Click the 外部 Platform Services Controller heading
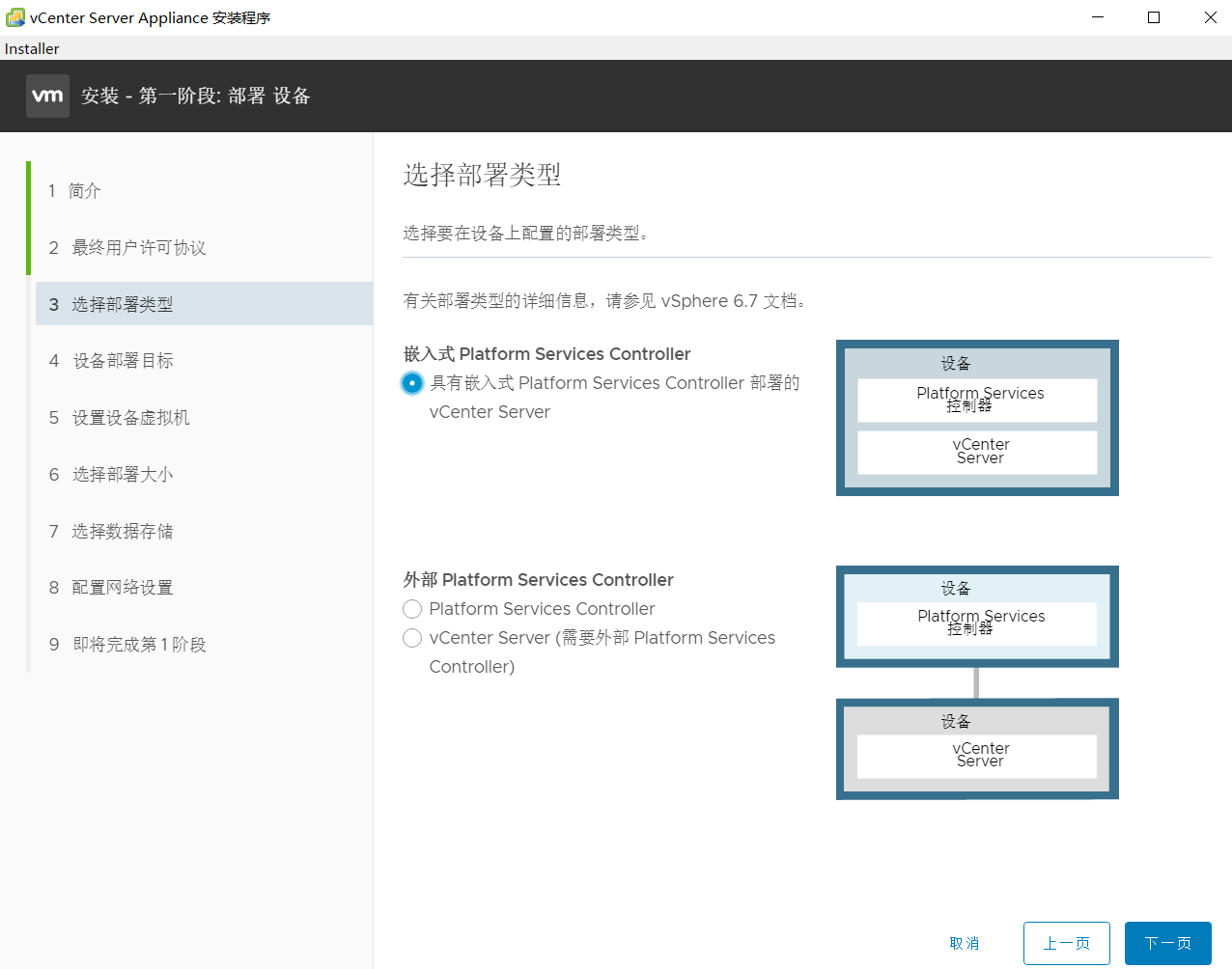1232x969 pixels. coord(538,580)
